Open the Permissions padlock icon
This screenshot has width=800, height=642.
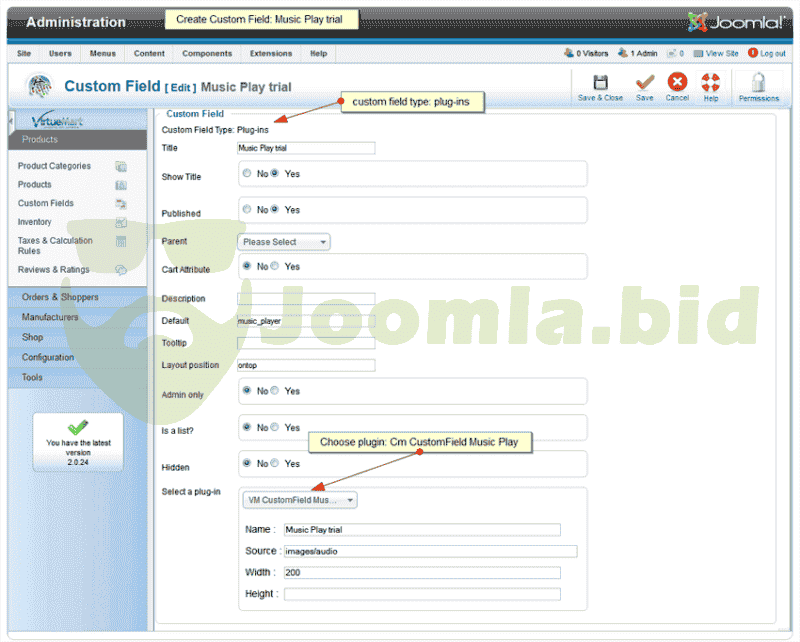759,84
